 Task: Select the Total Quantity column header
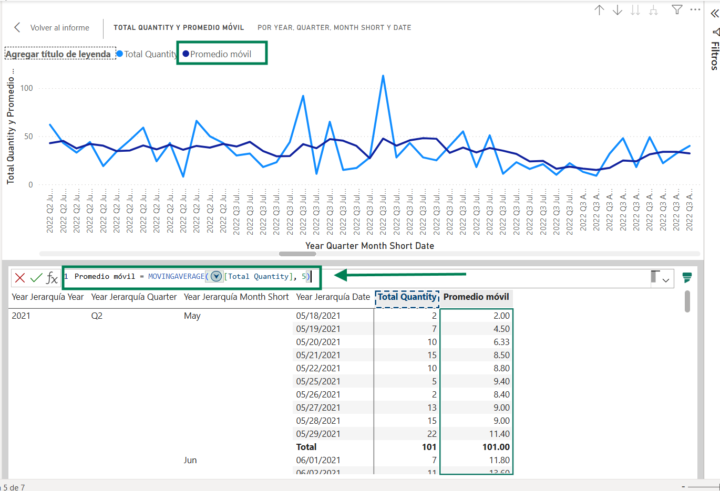[x=406, y=297]
